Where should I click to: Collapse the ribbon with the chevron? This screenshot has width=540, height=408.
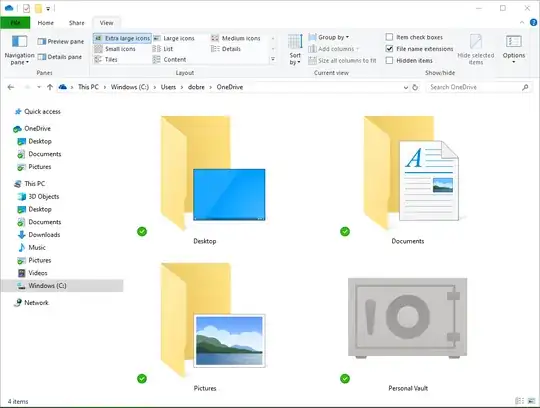point(522,23)
